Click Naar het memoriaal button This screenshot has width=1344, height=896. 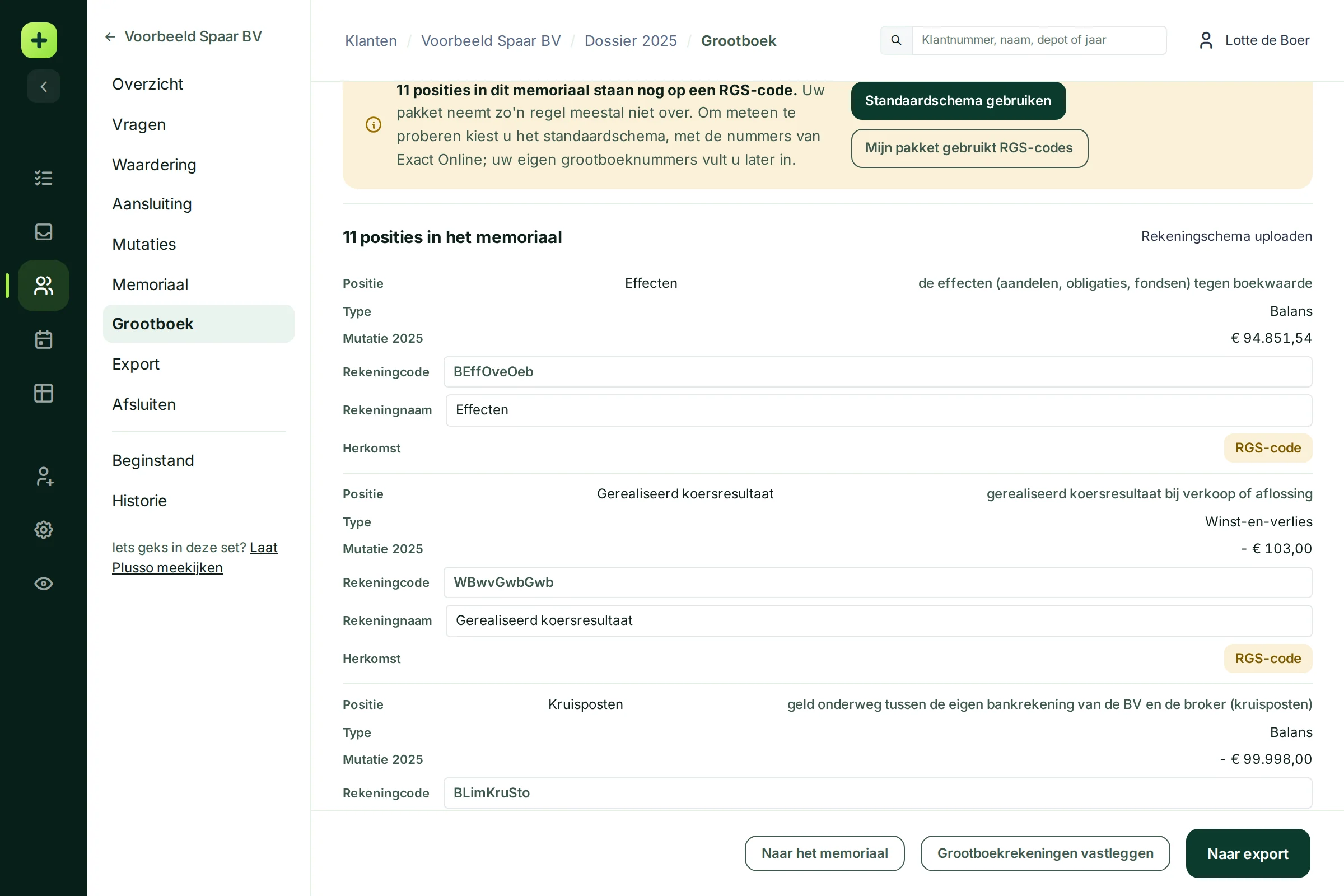coord(824,853)
